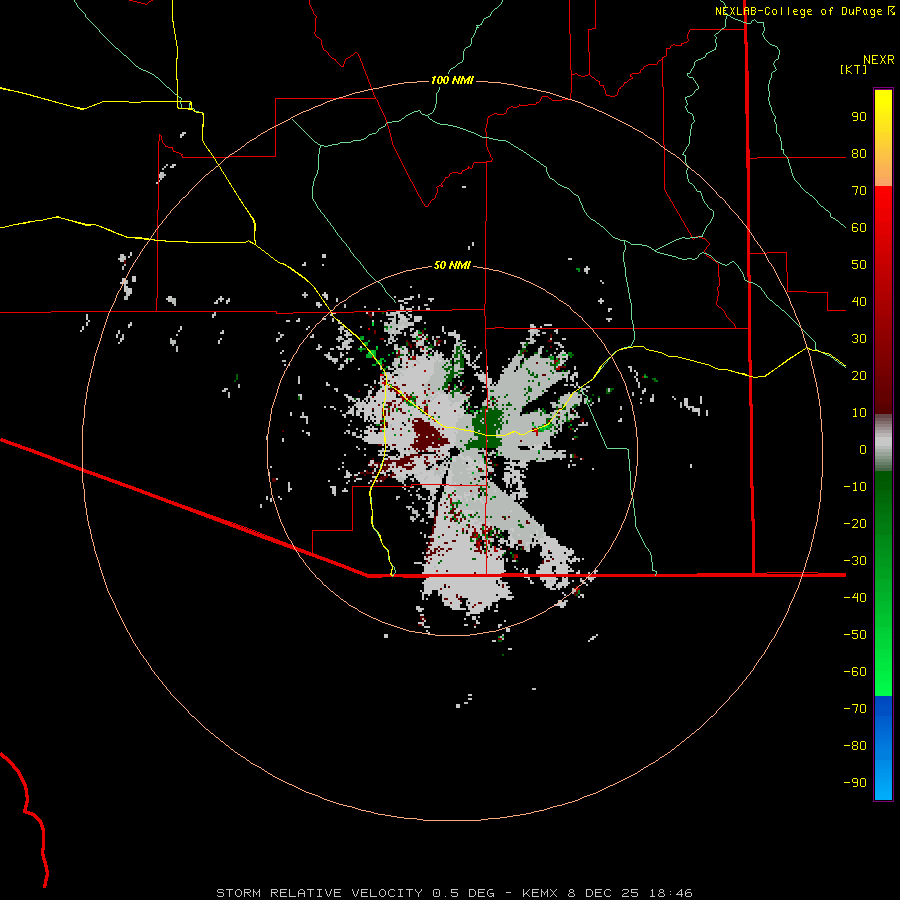Click the KEMX radar site identifier
This screenshot has width=900, height=900.
(541, 893)
